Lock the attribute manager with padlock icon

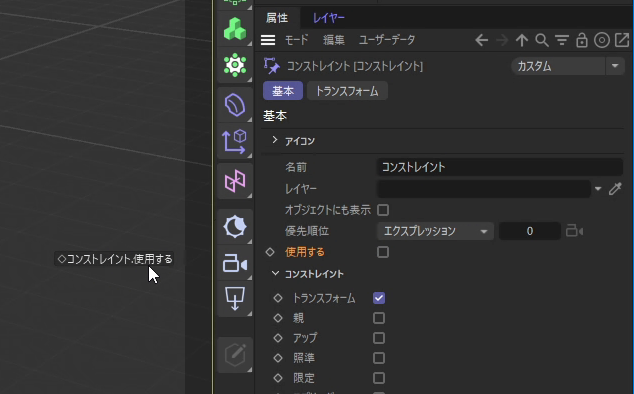(582, 40)
